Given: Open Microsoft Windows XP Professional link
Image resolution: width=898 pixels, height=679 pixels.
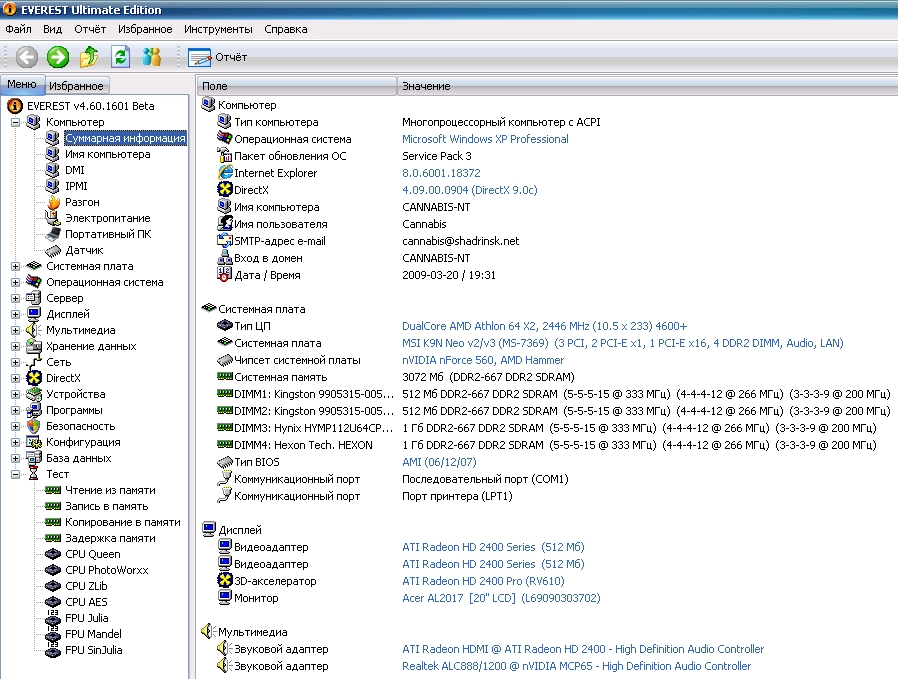Looking at the screenshot, I should pyautogui.click(x=485, y=139).
